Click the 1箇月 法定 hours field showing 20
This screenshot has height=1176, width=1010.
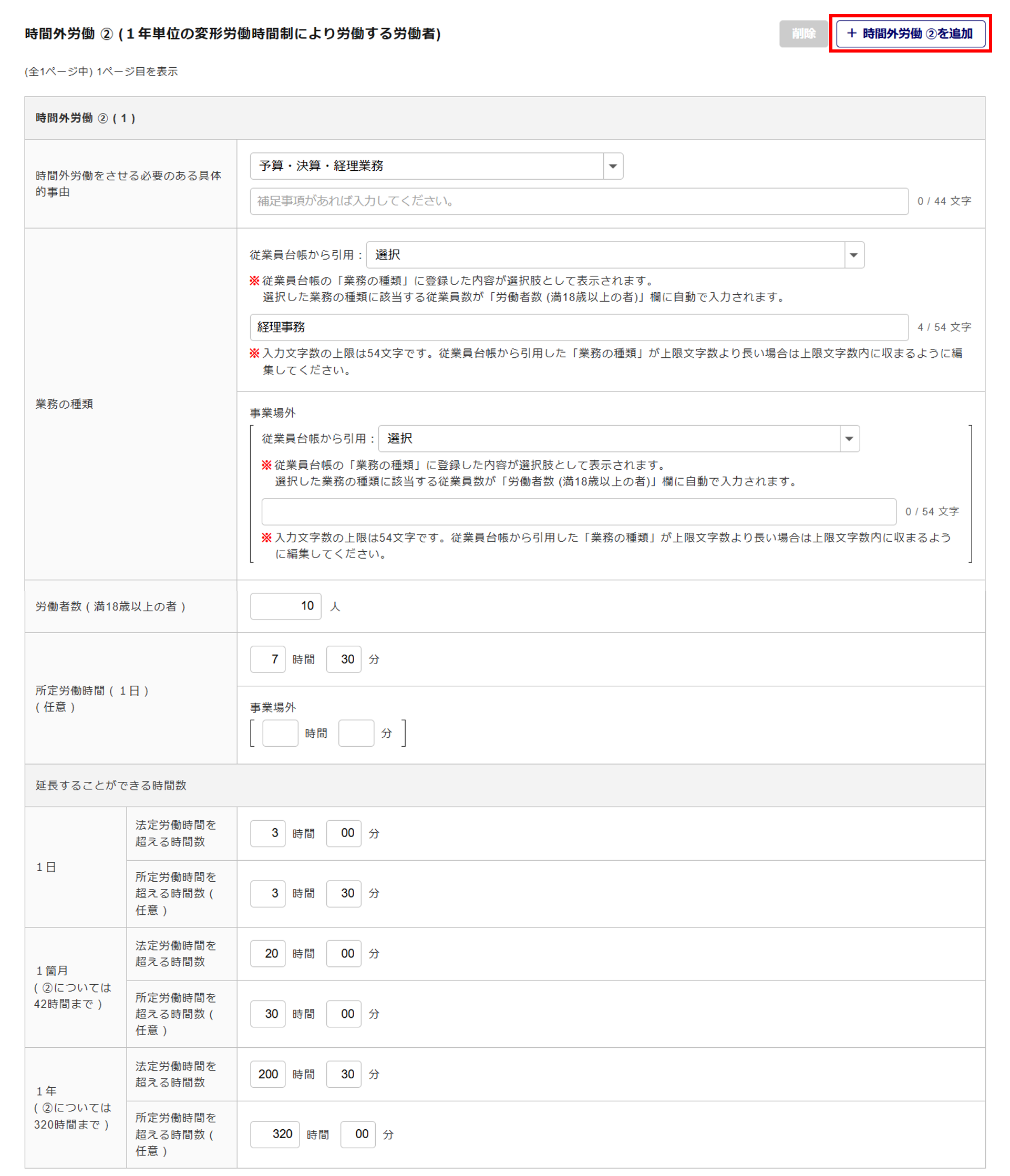pyautogui.click(x=268, y=954)
